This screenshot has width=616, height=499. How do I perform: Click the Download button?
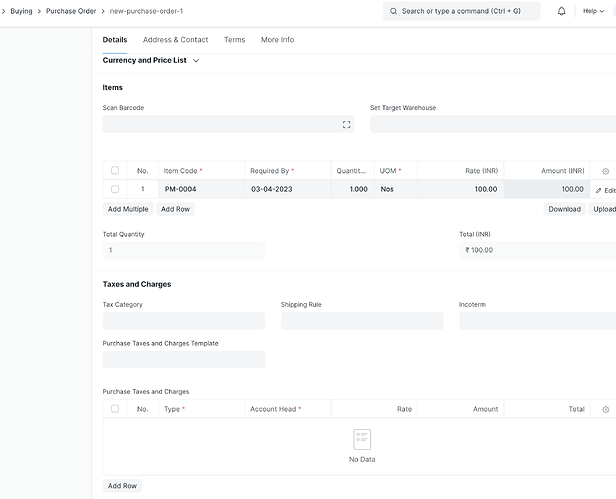click(565, 209)
